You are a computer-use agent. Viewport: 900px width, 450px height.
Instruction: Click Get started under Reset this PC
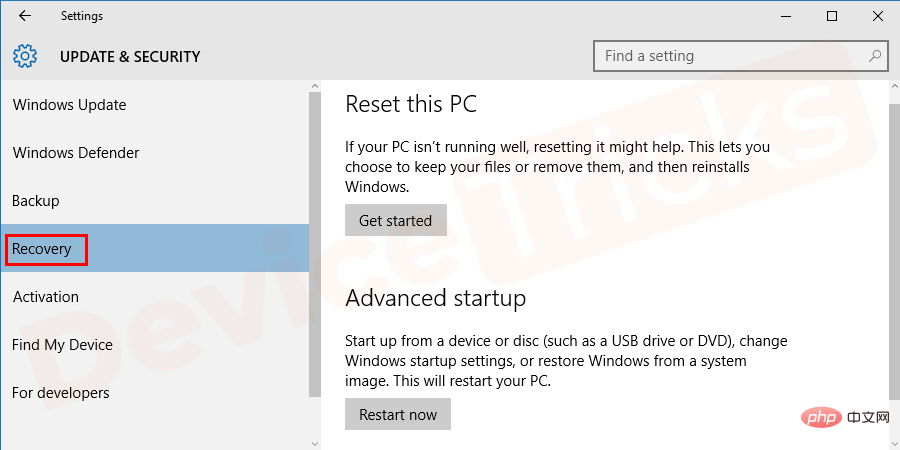click(x=395, y=220)
